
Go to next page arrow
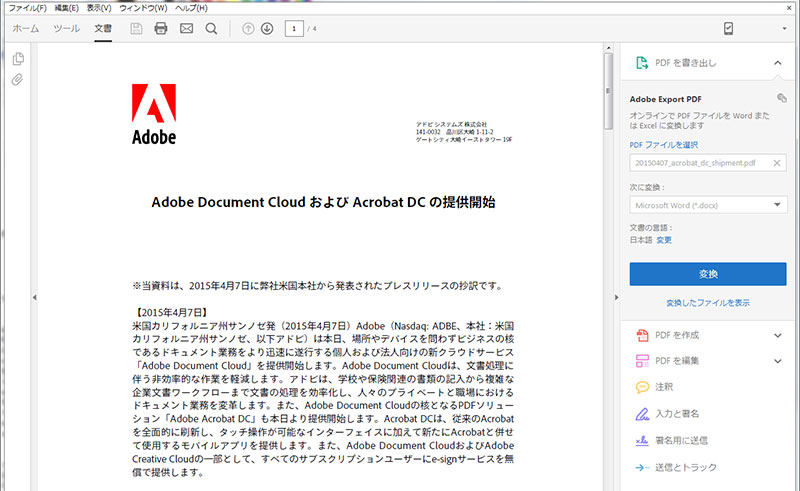click(x=267, y=29)
